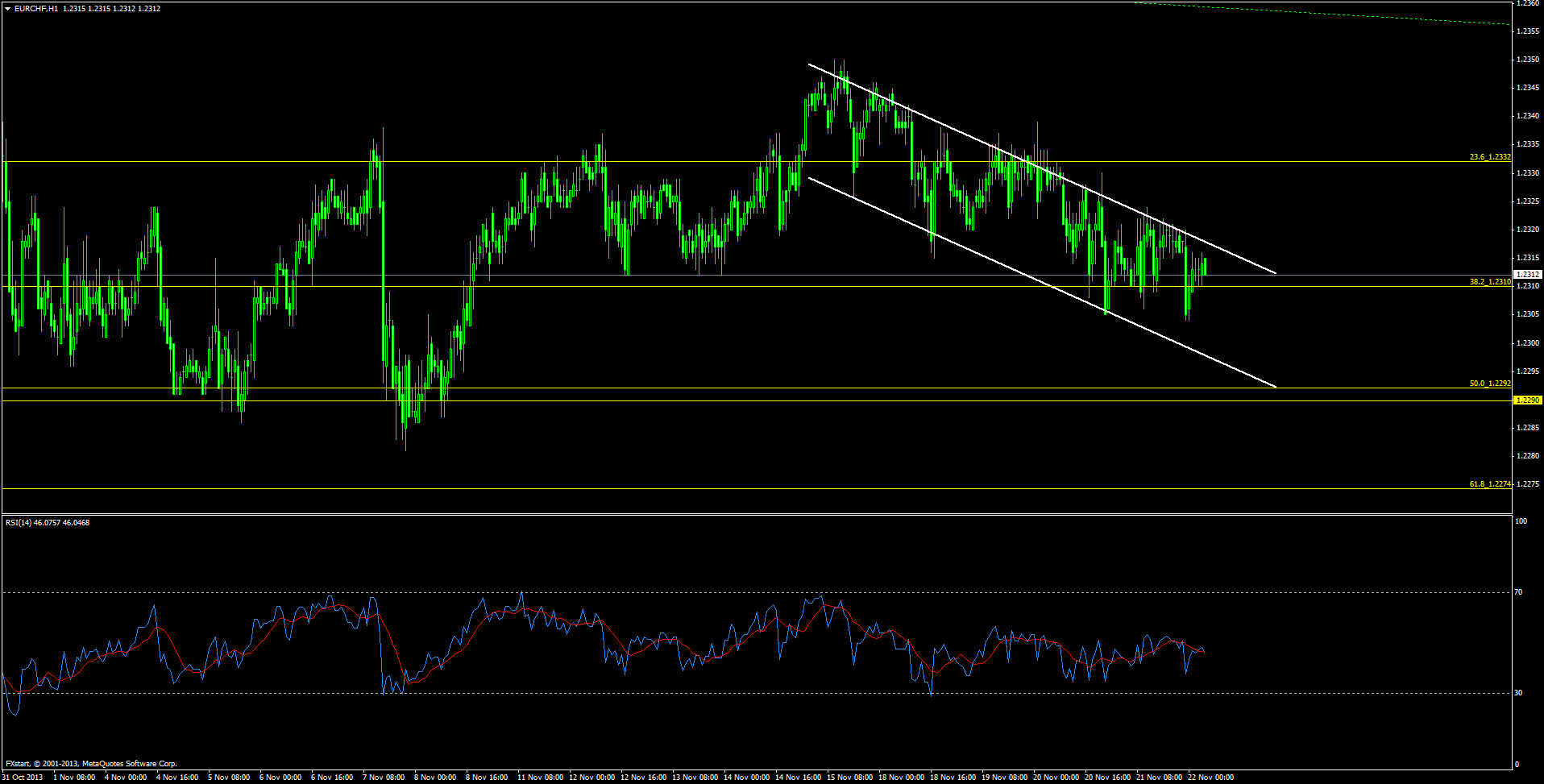Click the RSI 70 level label
Image resolution: width=1544 pixels, height=784 pixels.
coord(1519,592)
